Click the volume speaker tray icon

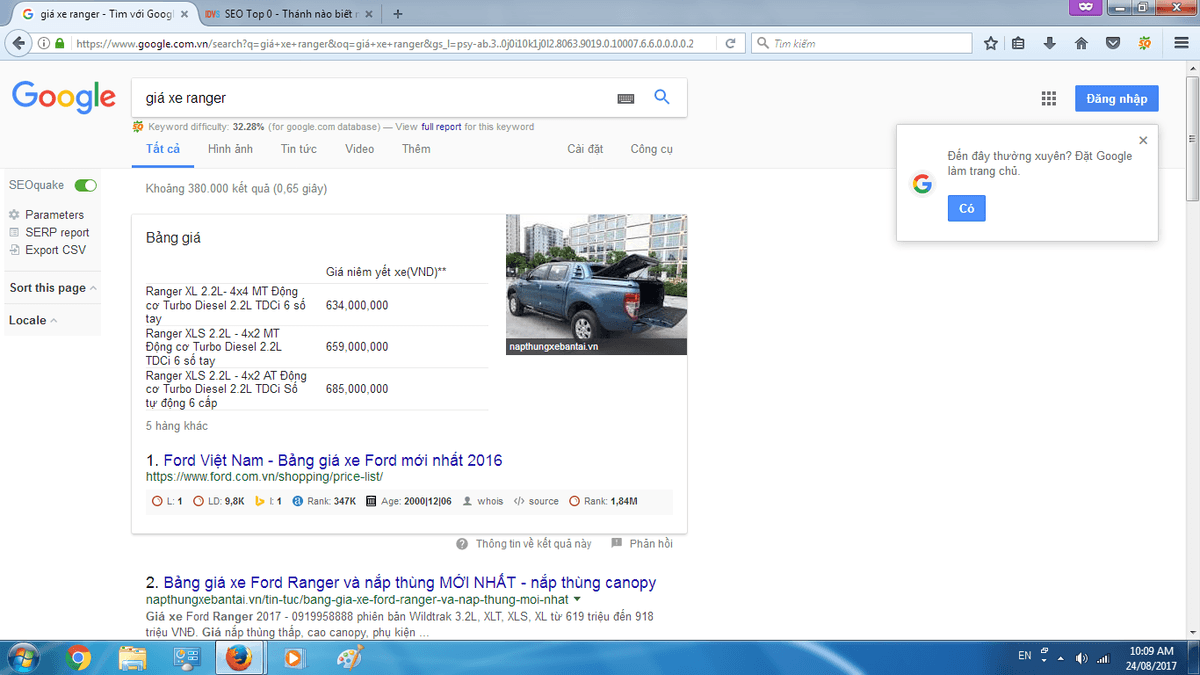click(x=1081, y=657)
